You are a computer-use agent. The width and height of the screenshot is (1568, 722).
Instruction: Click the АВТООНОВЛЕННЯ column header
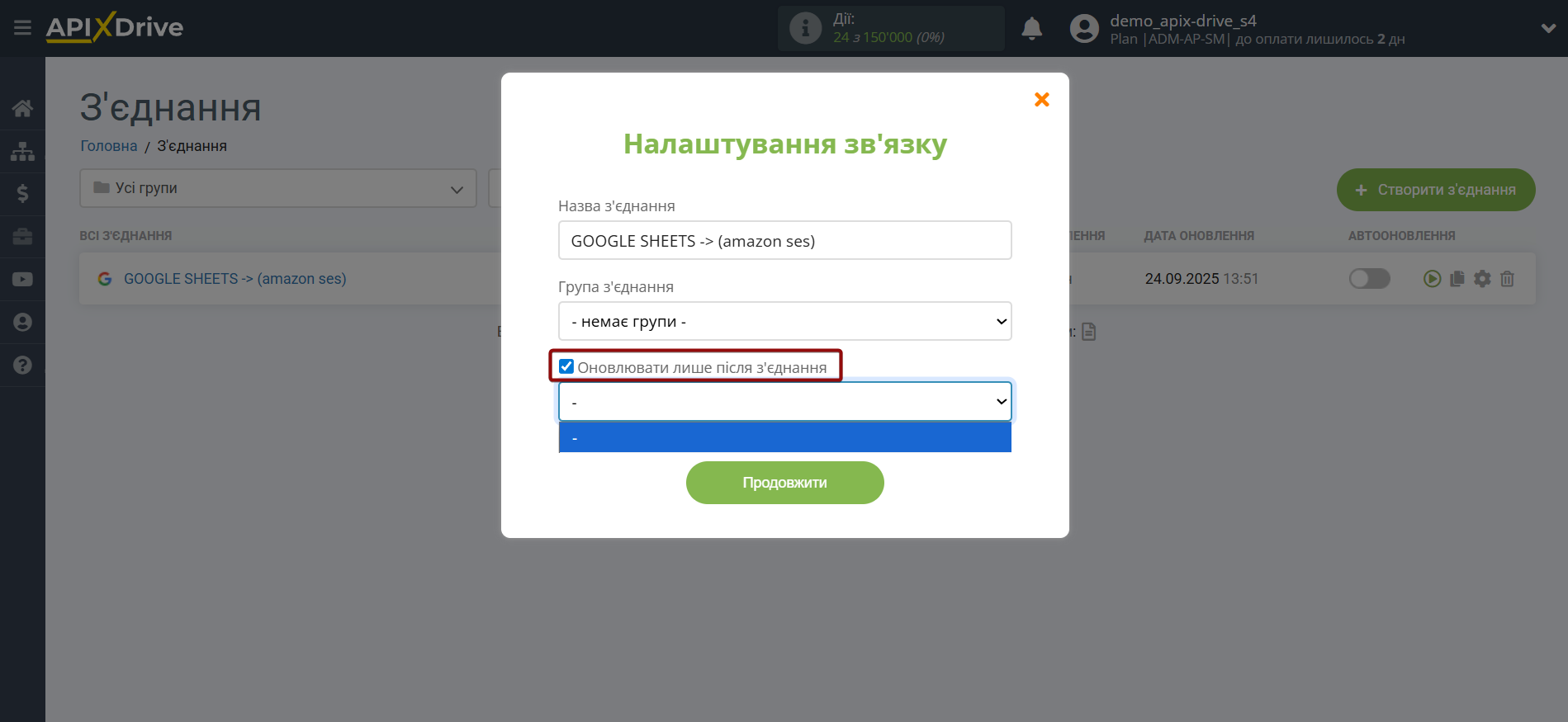click(1402, 236)
